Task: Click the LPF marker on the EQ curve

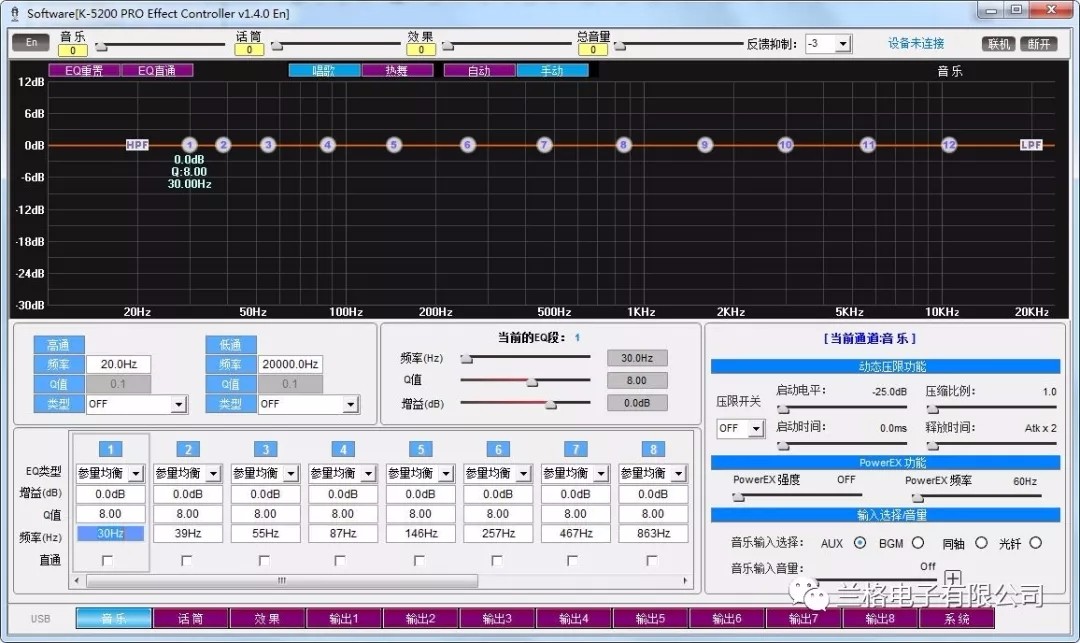Action: pyautogui.click(x=1030, y=145)
